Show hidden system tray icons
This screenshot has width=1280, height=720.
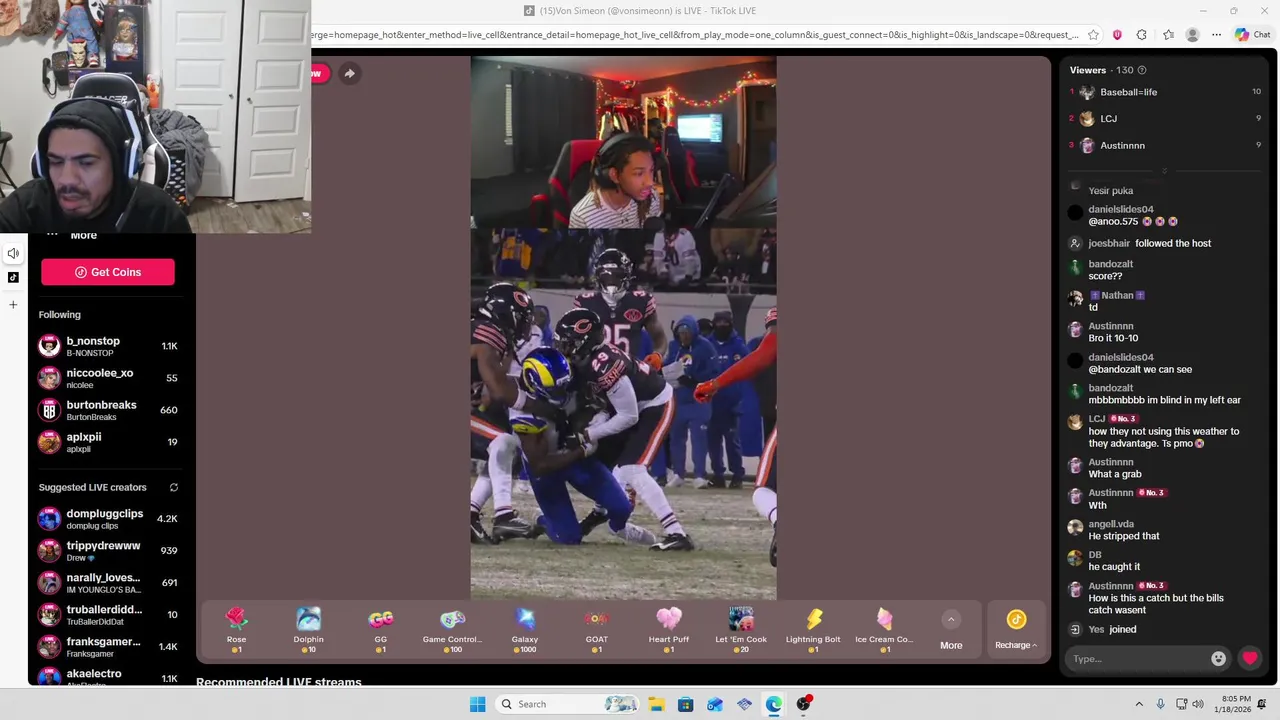coord(1138,704)
